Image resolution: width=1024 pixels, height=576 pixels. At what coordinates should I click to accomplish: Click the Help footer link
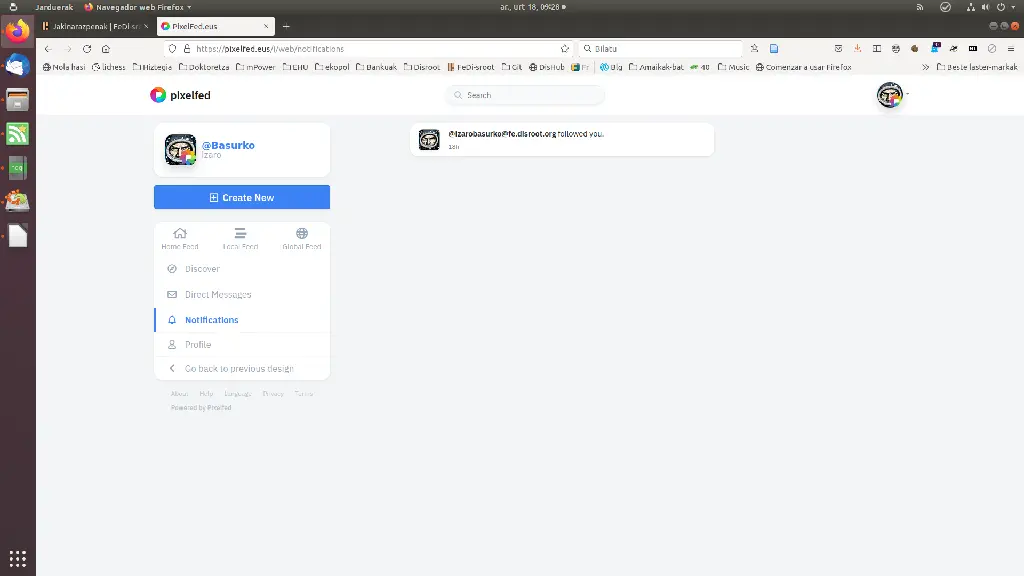(x=206, y=394)
